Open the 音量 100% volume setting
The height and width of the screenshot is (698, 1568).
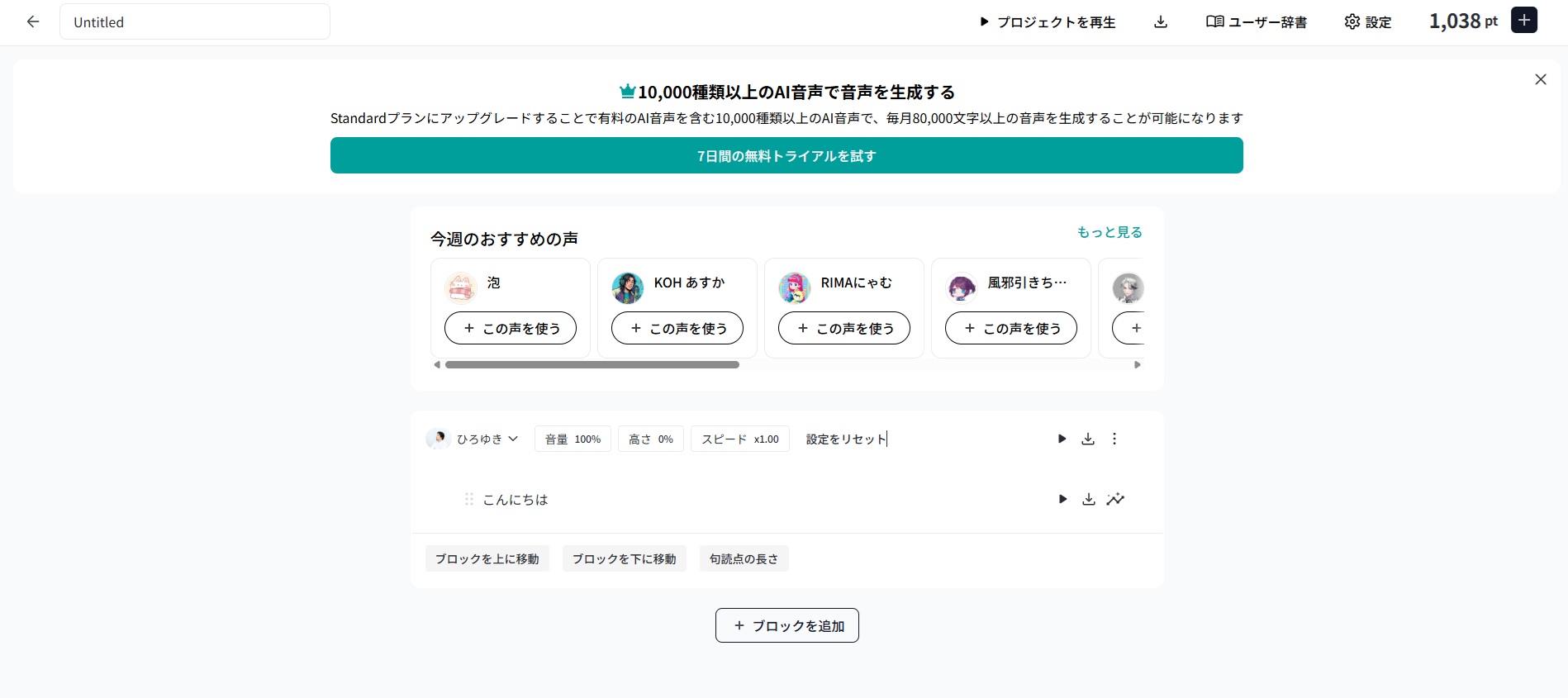[x=573, y=439]
